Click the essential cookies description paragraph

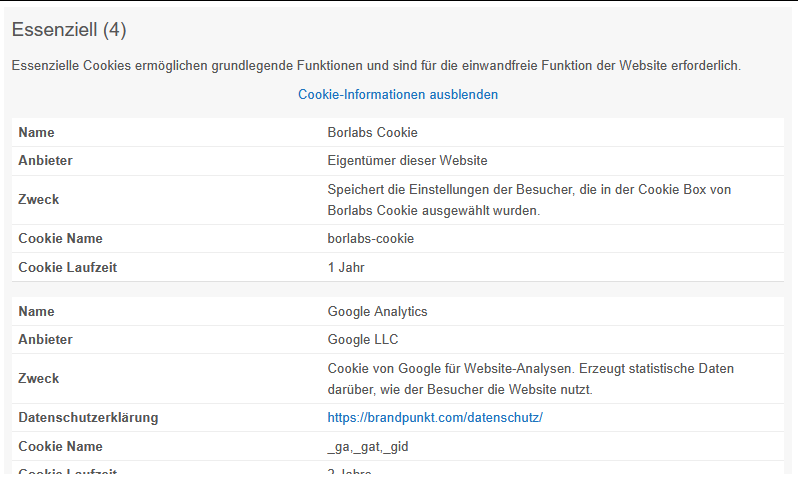376,66
